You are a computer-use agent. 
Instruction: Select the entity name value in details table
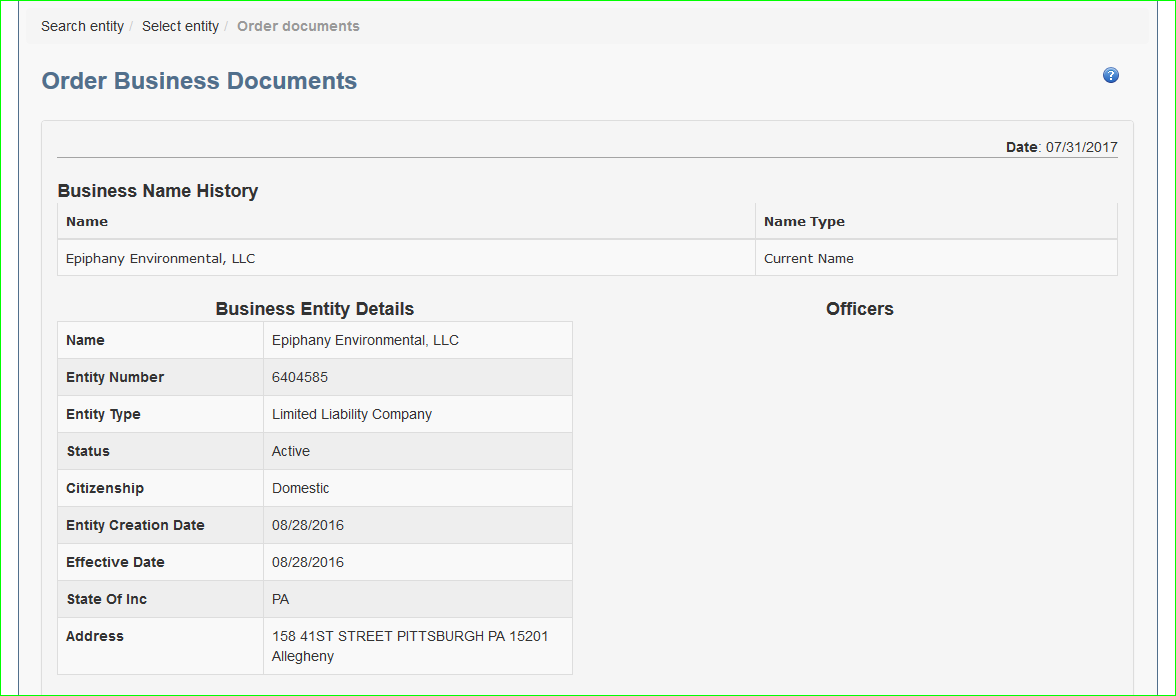point(365,340)
